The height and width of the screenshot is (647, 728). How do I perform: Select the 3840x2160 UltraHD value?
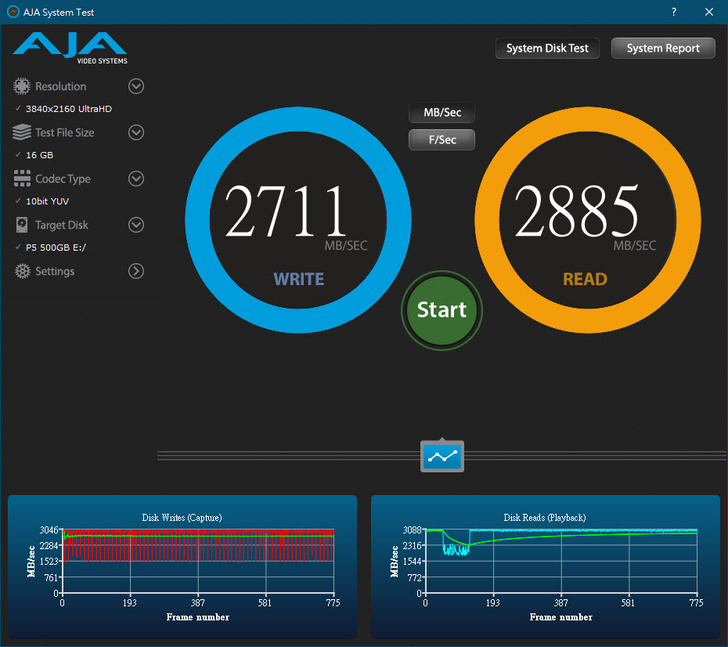coord(69,109)
